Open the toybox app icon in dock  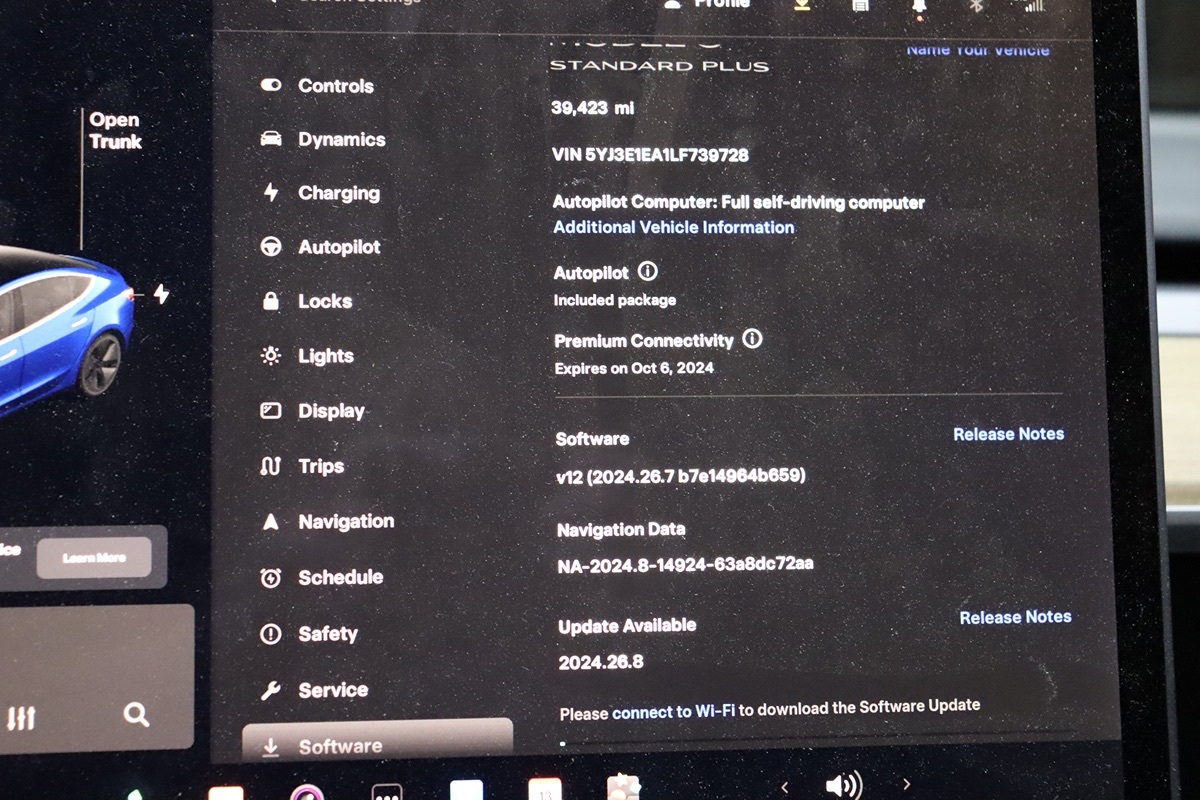point(624,786)
